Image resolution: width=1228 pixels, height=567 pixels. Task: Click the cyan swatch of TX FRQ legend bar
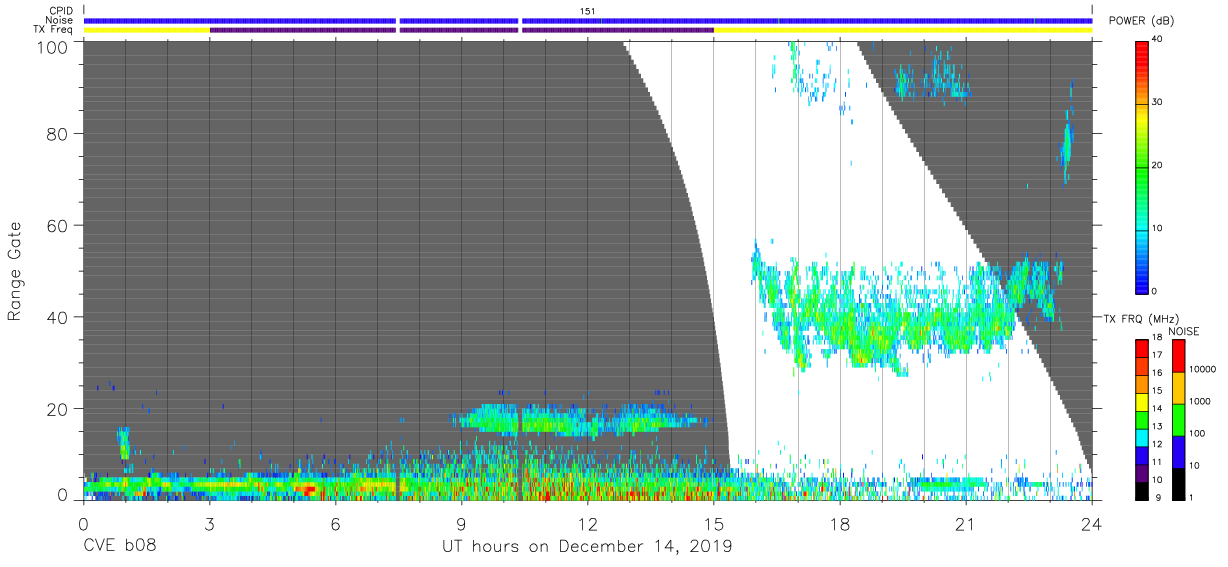click(1141, 436)
